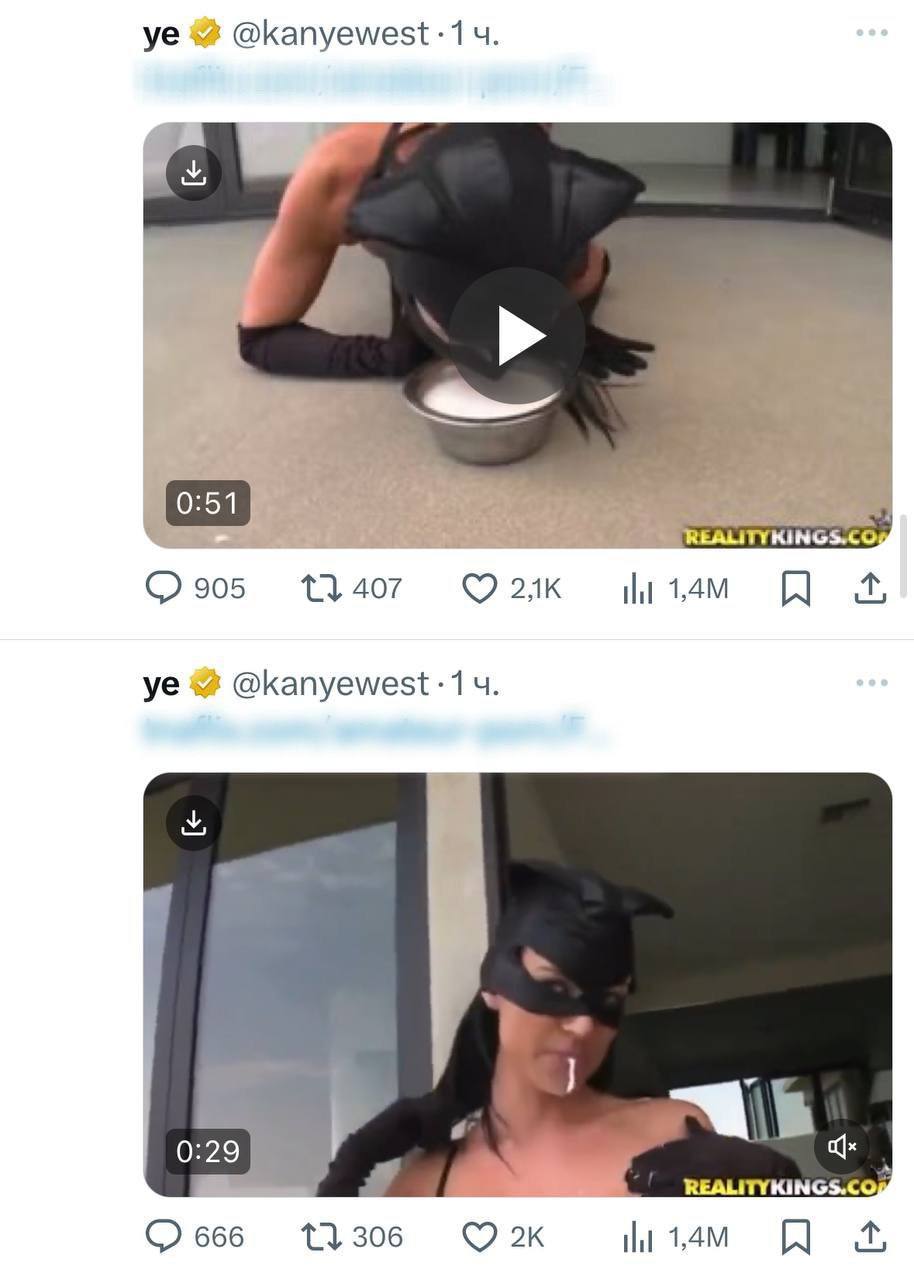Reply to second tweet with 666 comments
This screenshot has width=914, height=1280.
point(164,1237)
